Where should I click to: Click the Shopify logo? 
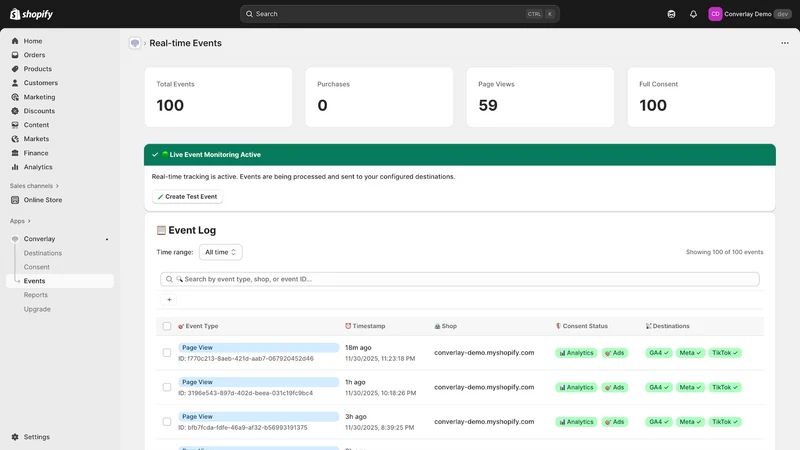pyautogui.click(x=31, y=14)
